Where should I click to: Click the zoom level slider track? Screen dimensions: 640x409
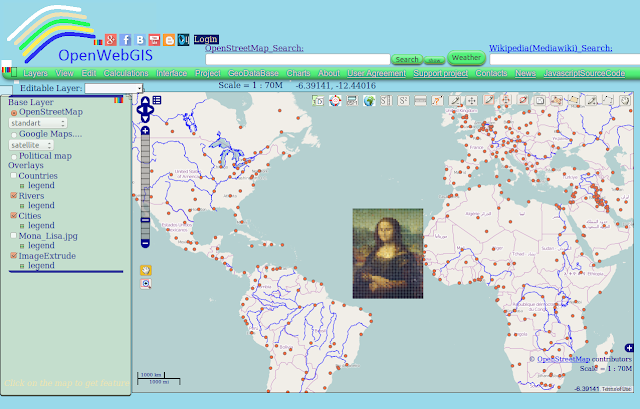pyautogui.click(x=145, y=187)
